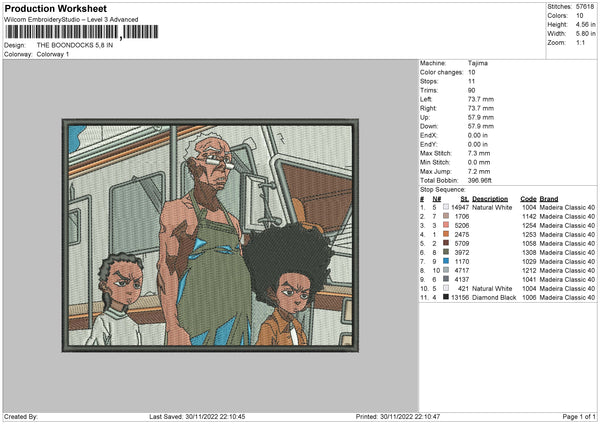Click the Diamond Black description
Image resolution: width=600 pixels, height=424 pixels.
click(x=494, y=297)
